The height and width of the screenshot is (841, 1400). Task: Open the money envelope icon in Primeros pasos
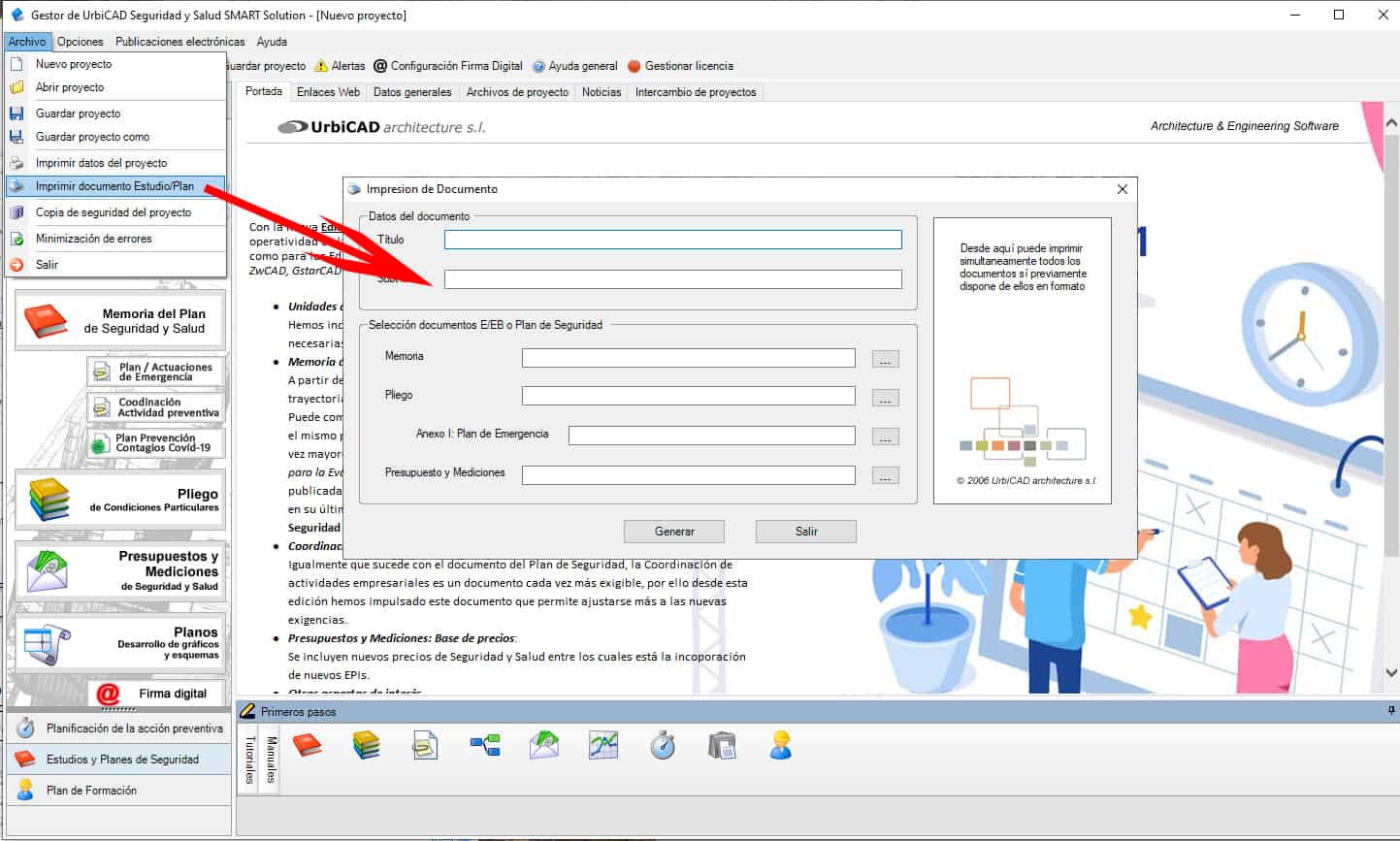click(544, 745)
